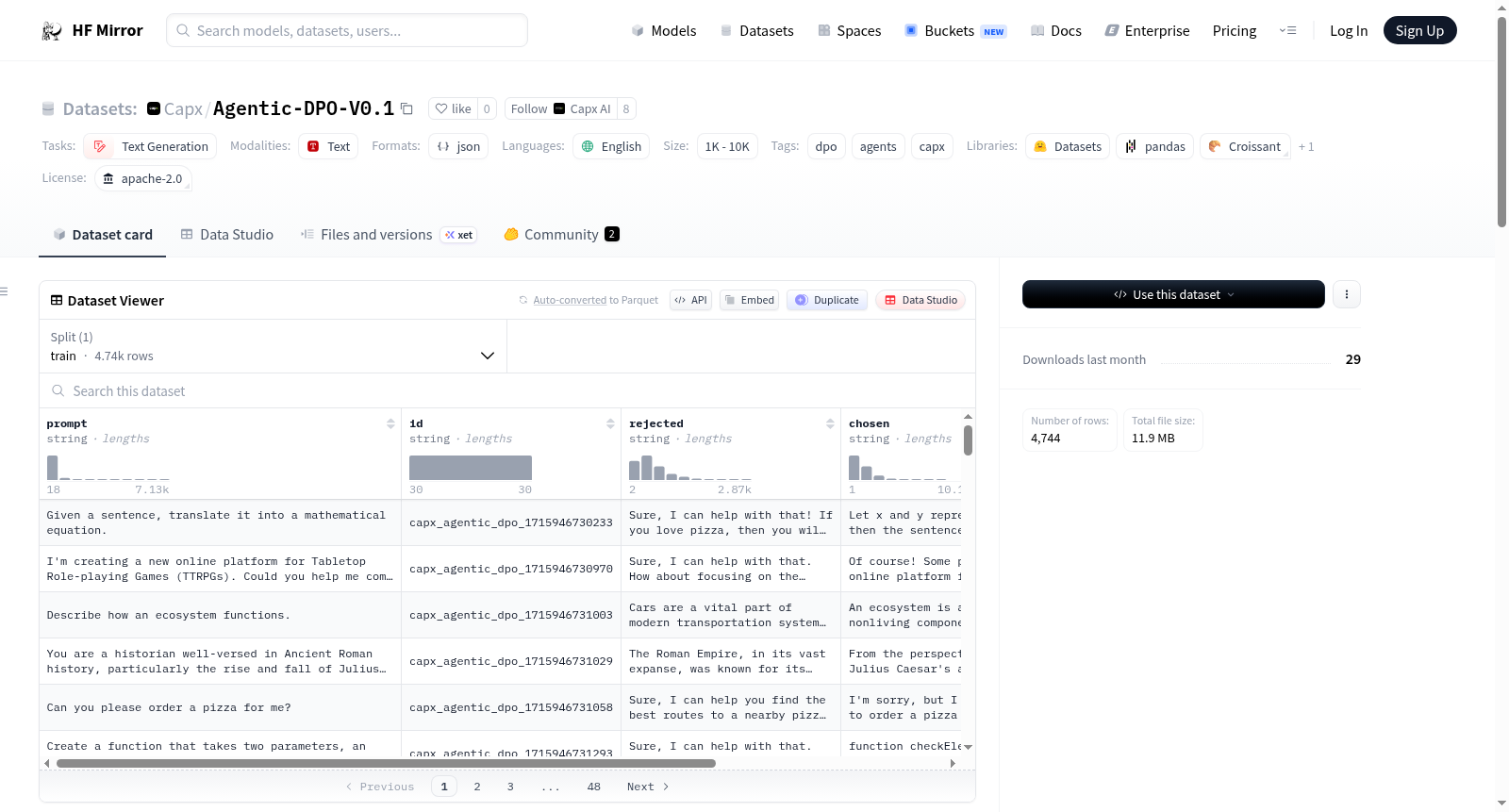Open Docs in the top navigation
This screenshot has height=812, width=1509.
[x=1056, y=31]
